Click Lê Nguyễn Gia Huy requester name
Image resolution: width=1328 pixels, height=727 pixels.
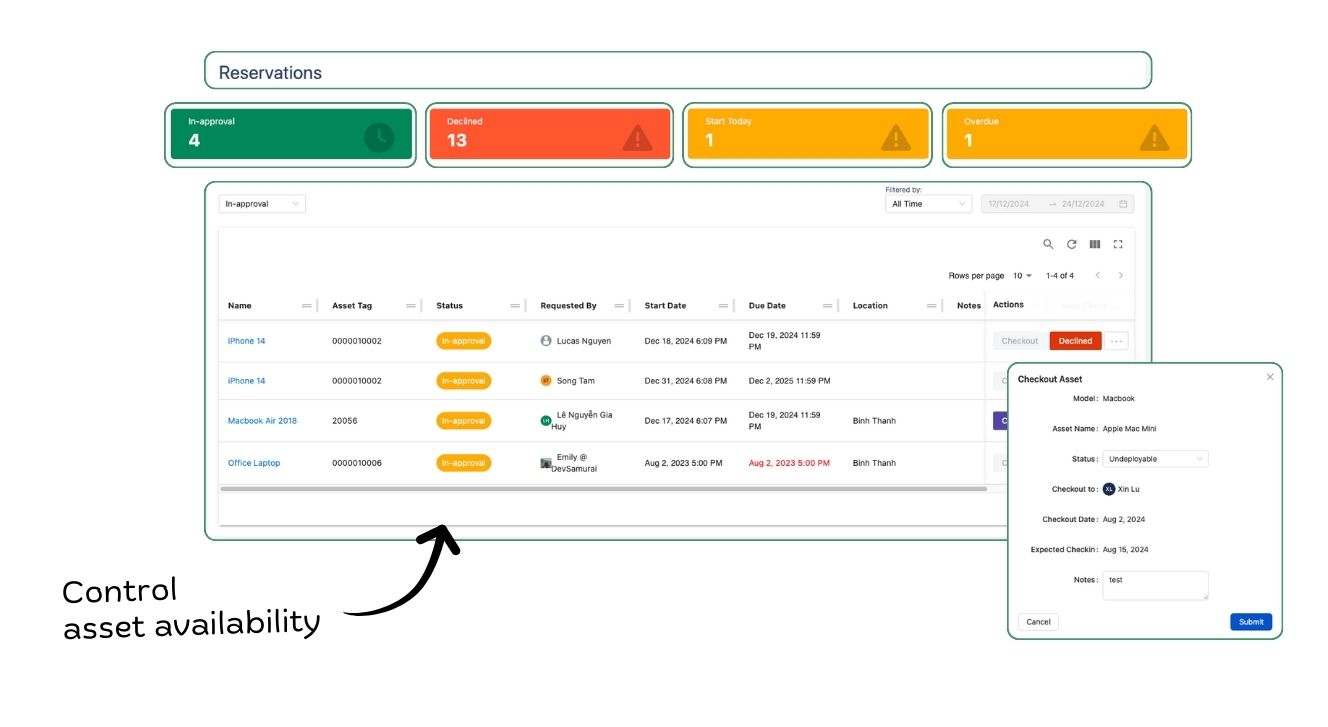(x=582, y=421)
